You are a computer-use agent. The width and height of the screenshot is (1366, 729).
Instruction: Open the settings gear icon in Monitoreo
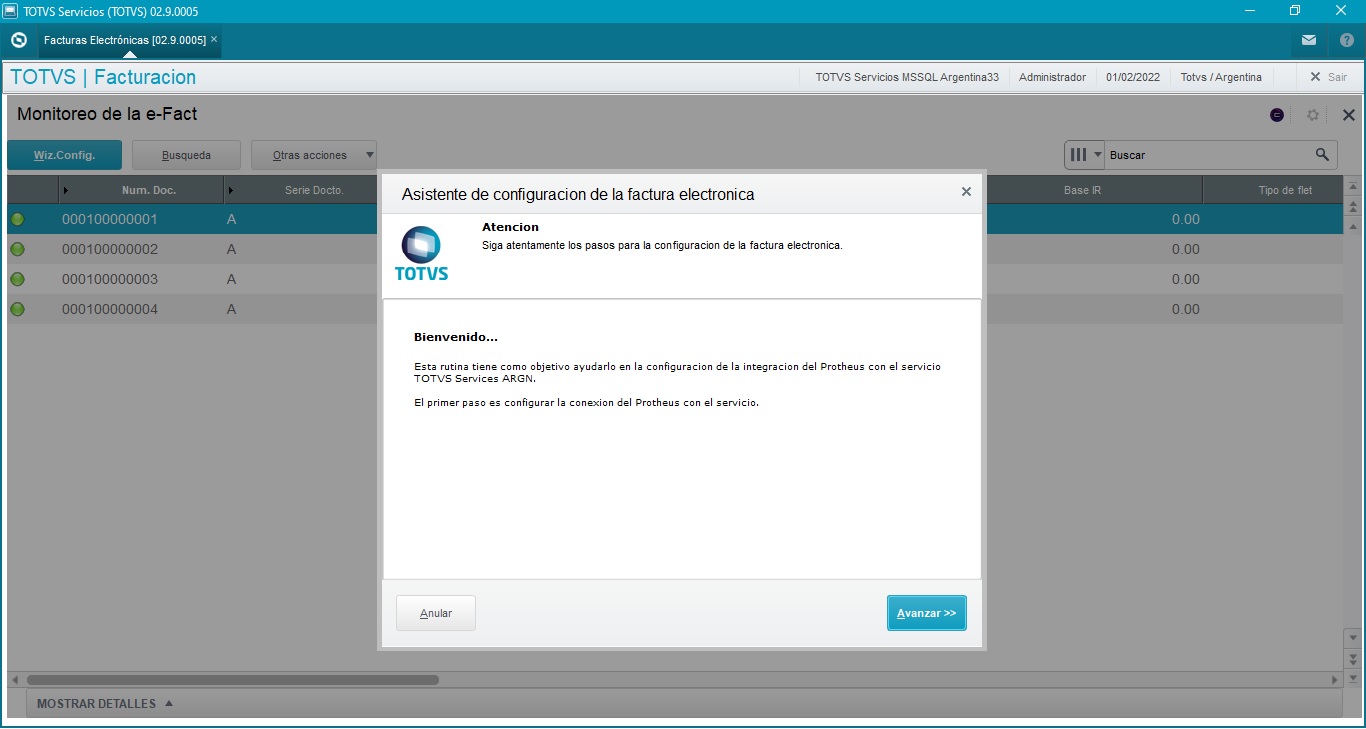[x=1313, y=115]
